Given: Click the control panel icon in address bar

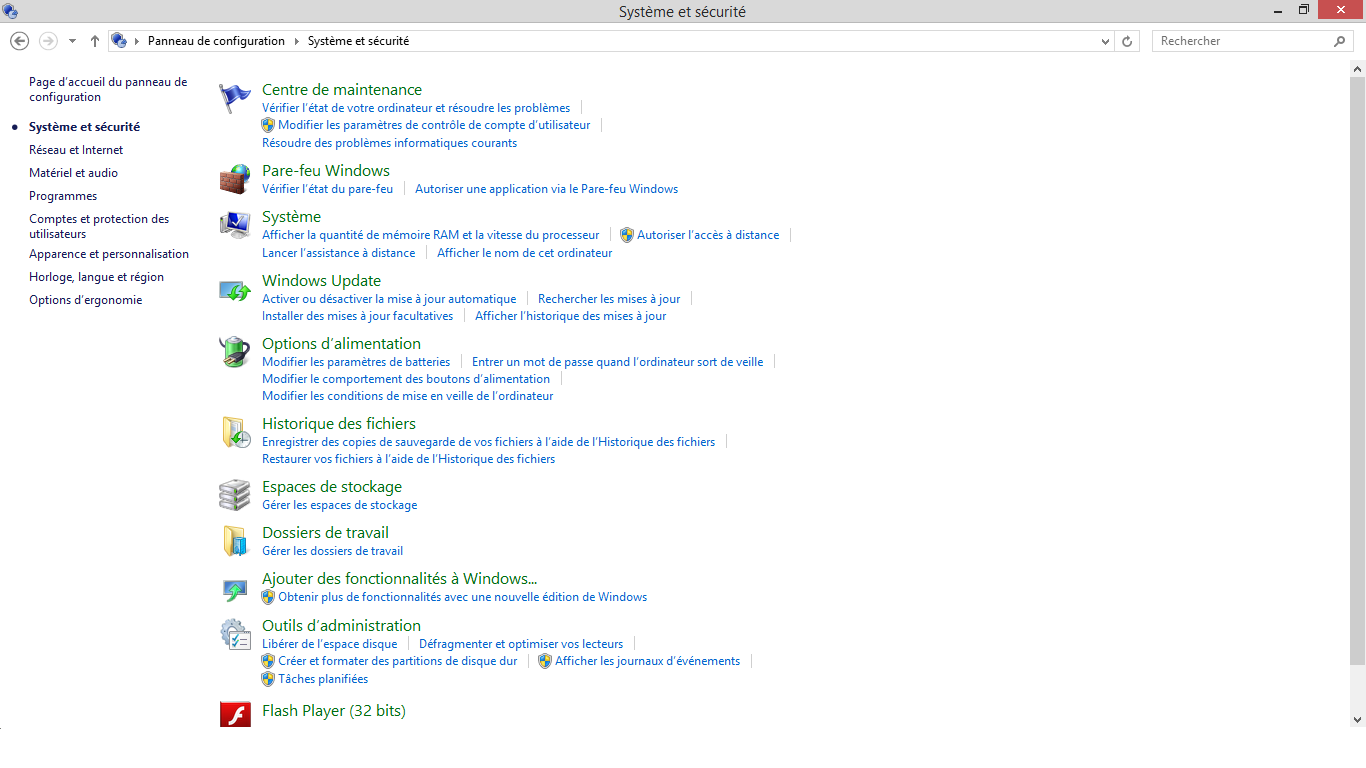Looking at the screenshot, I should [x=119, y=41].
